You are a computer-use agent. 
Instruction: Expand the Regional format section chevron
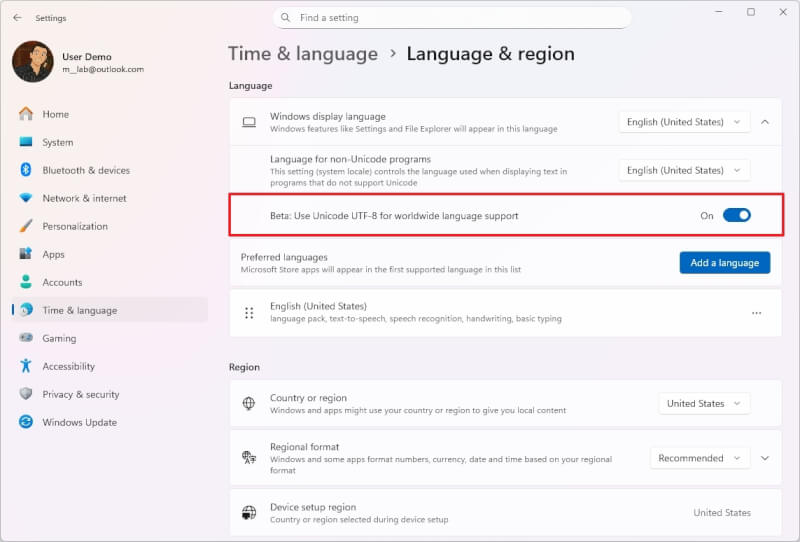(x=765, y=458)
